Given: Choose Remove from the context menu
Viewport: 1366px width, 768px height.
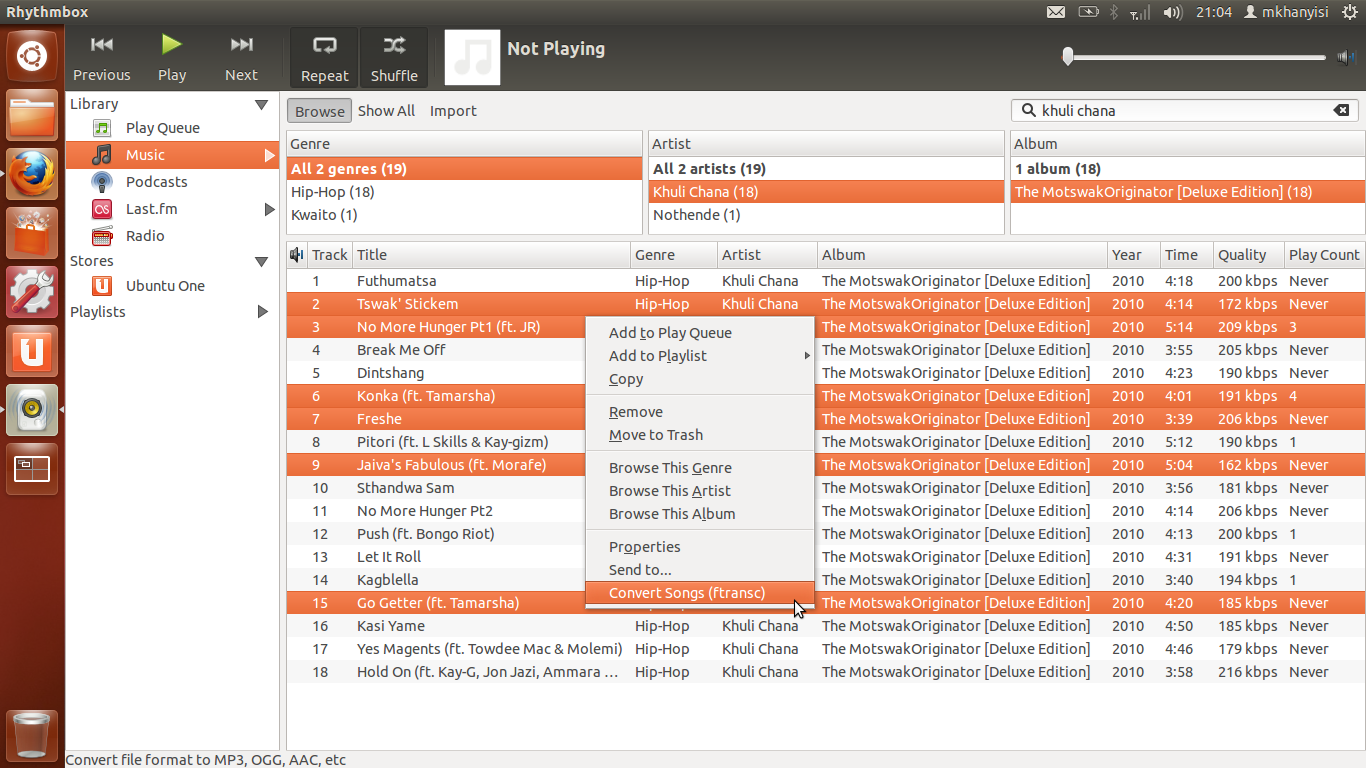Looking at the screenshot, I should pos(700,412).
